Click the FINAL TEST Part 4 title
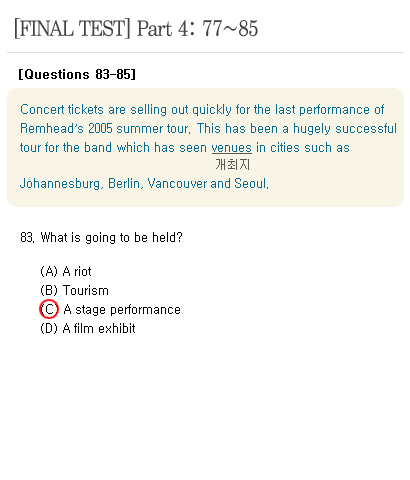Viewport: 410px width, 480px height. [136, 29]
